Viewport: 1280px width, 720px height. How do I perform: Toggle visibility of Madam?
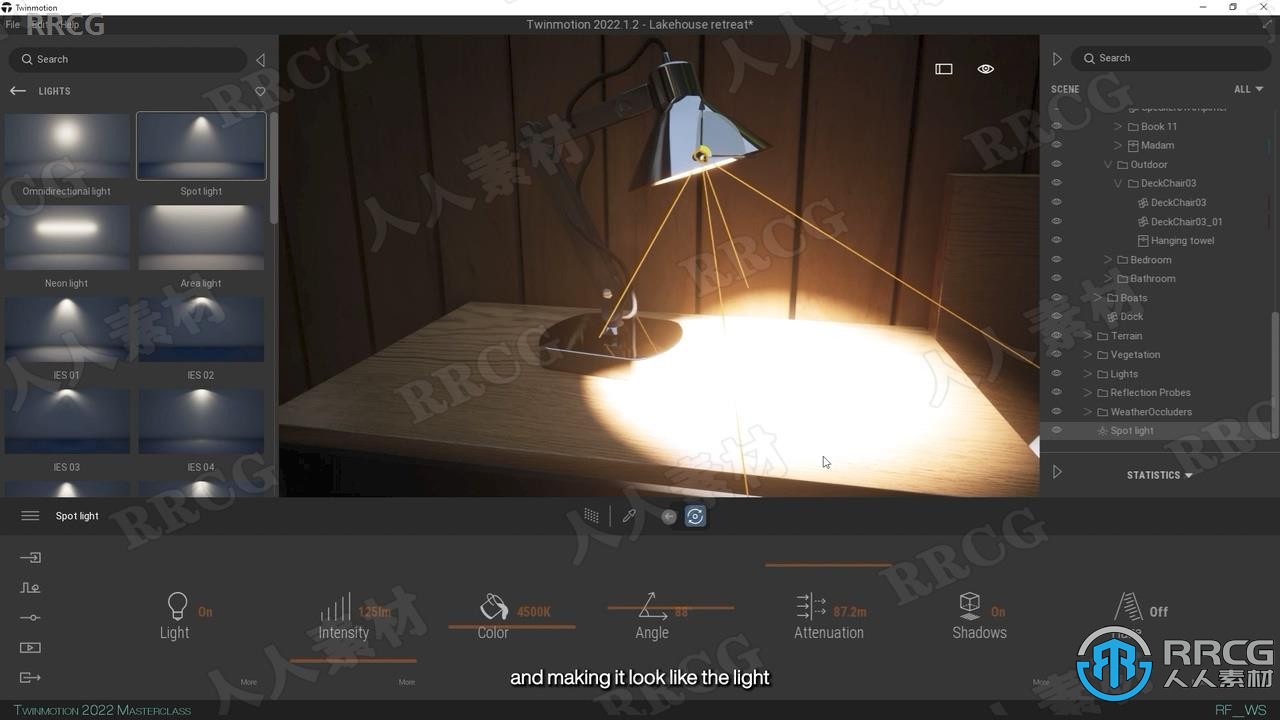(1056, 146)
